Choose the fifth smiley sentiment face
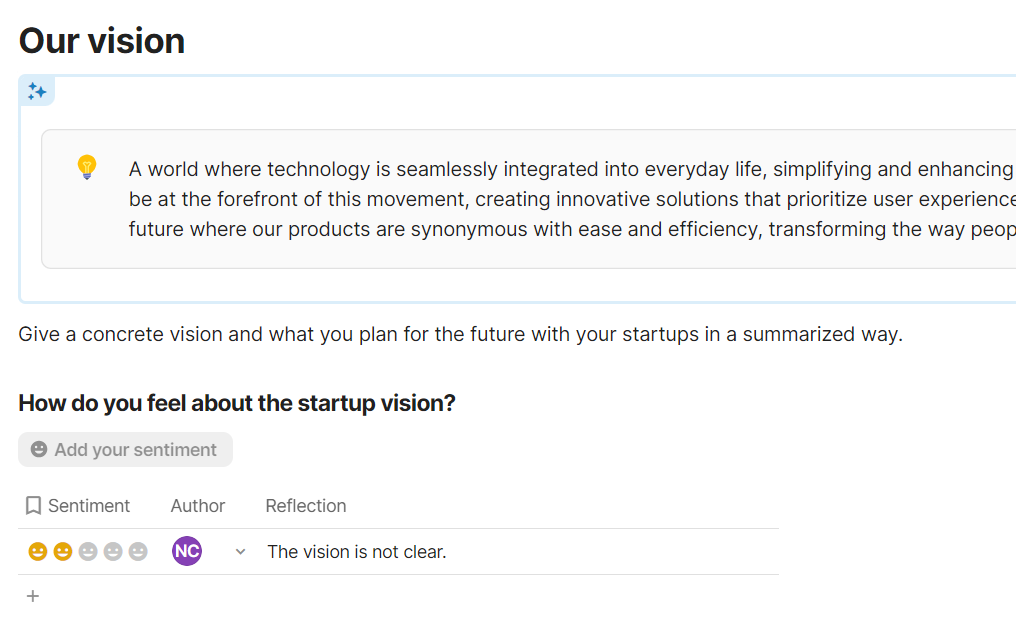Viewport: 1016px width, 620px height. coord(138,551)
